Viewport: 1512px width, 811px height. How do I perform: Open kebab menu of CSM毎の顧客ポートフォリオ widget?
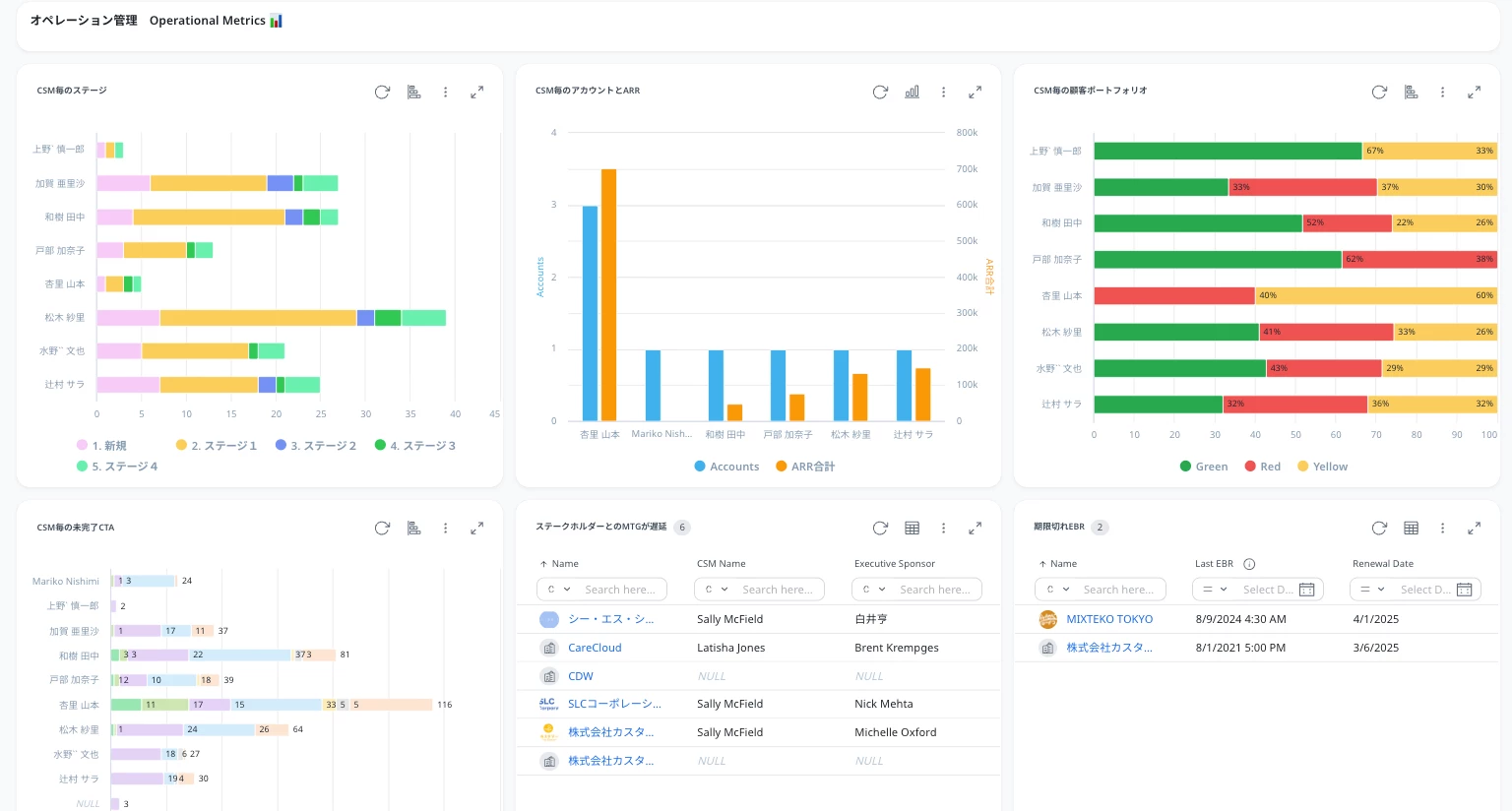coord(1443,92)
